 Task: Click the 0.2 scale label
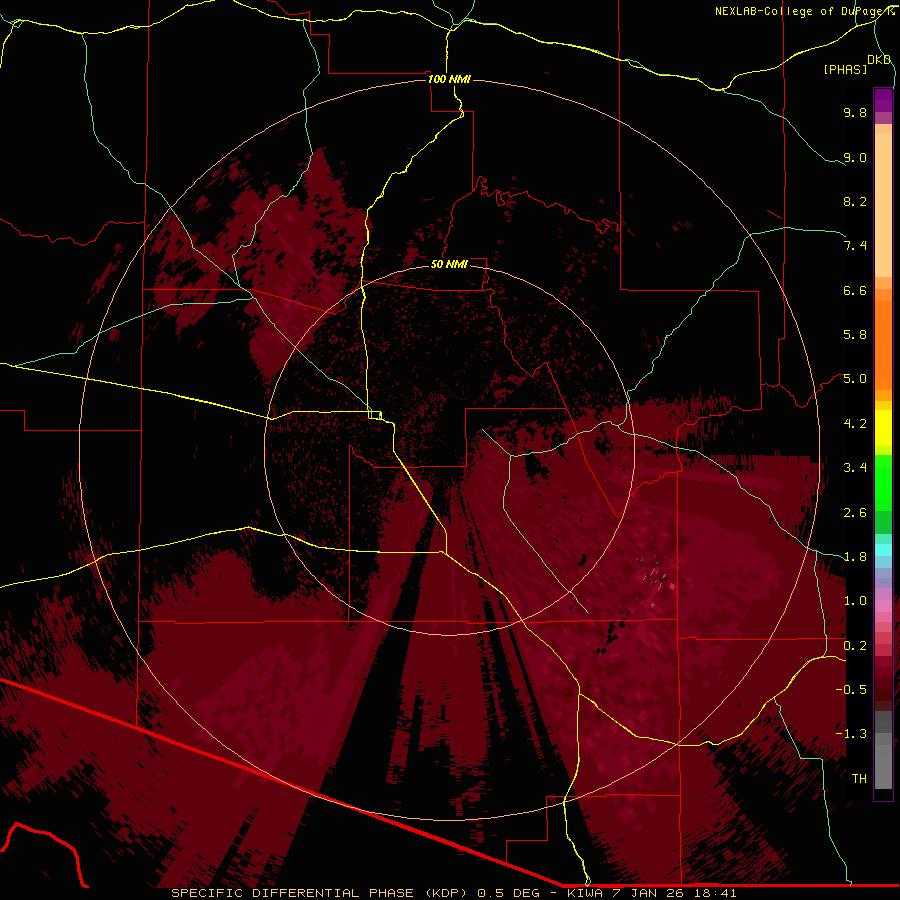(x=855, y=646)
